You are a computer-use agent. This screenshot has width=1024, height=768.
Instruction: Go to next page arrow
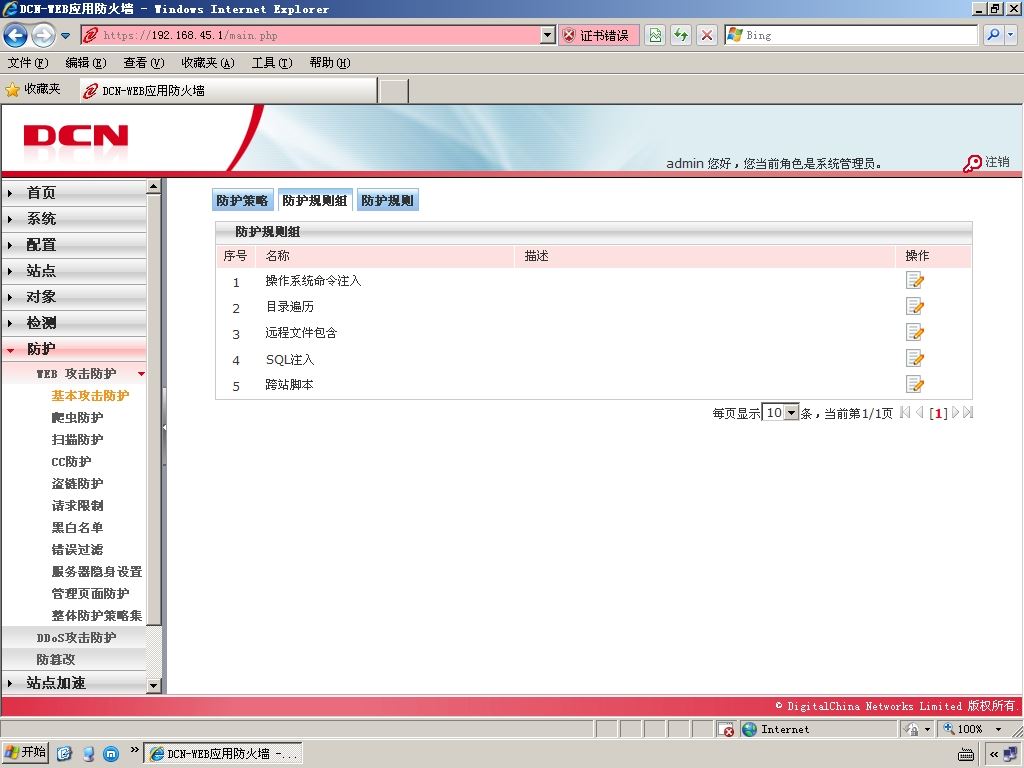[x=955, y=413]
